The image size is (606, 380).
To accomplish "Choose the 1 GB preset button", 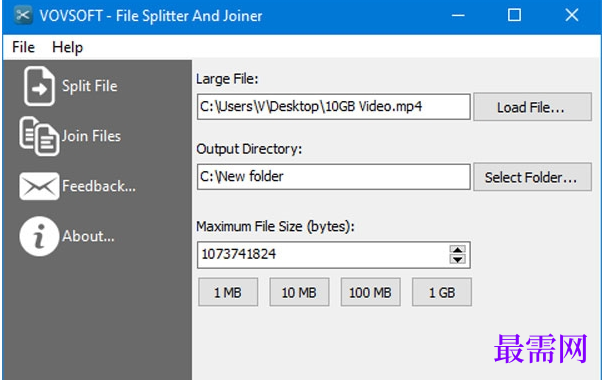I will (442, 292).
